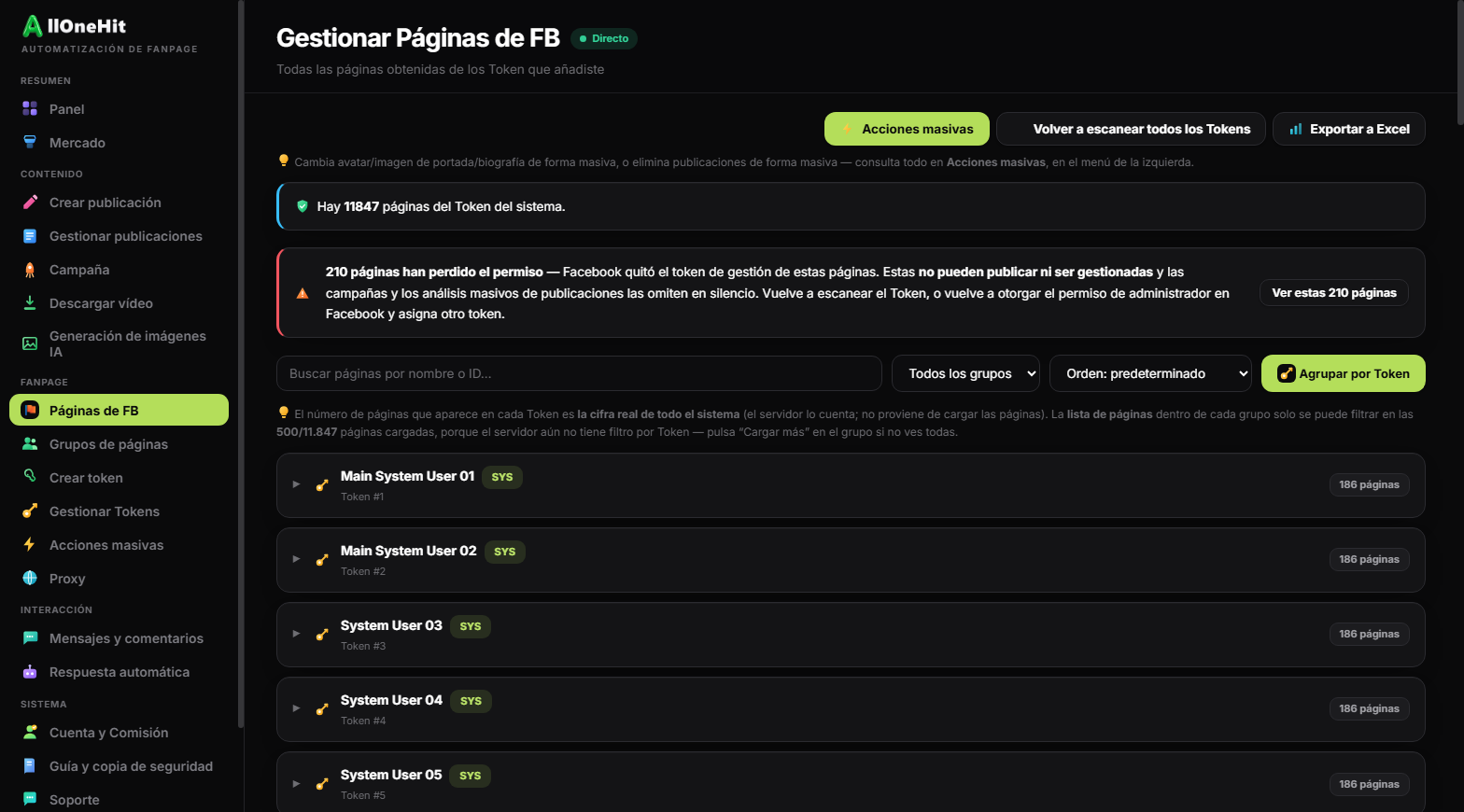Image resolution: width=1464 pixels, height=812 pixels.
Task: Click the Guía y copia de seguridad icon
Action: click(30, 766)
